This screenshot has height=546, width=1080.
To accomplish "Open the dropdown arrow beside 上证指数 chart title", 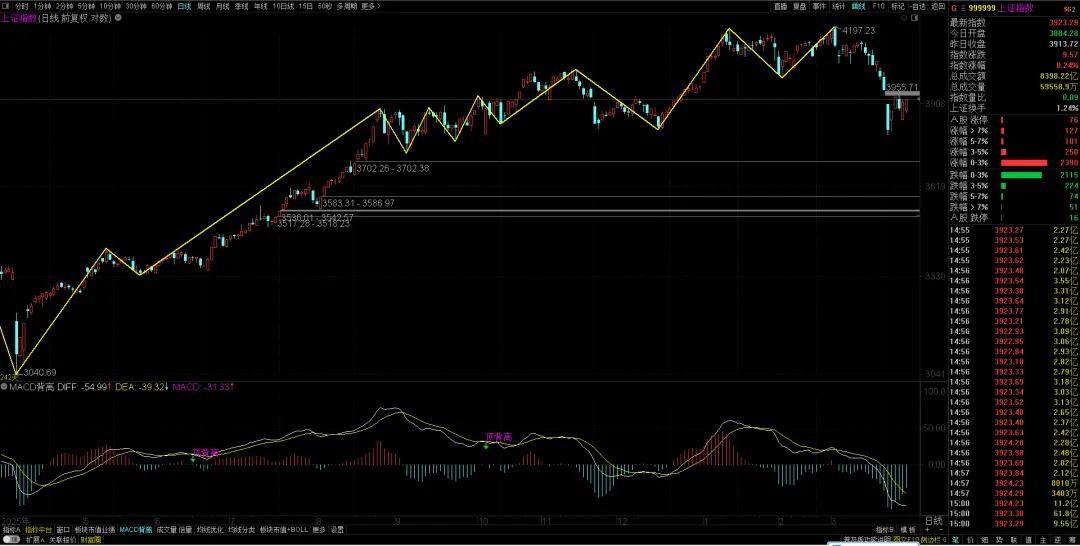I will pyautogui.click(x=118, y=17).
